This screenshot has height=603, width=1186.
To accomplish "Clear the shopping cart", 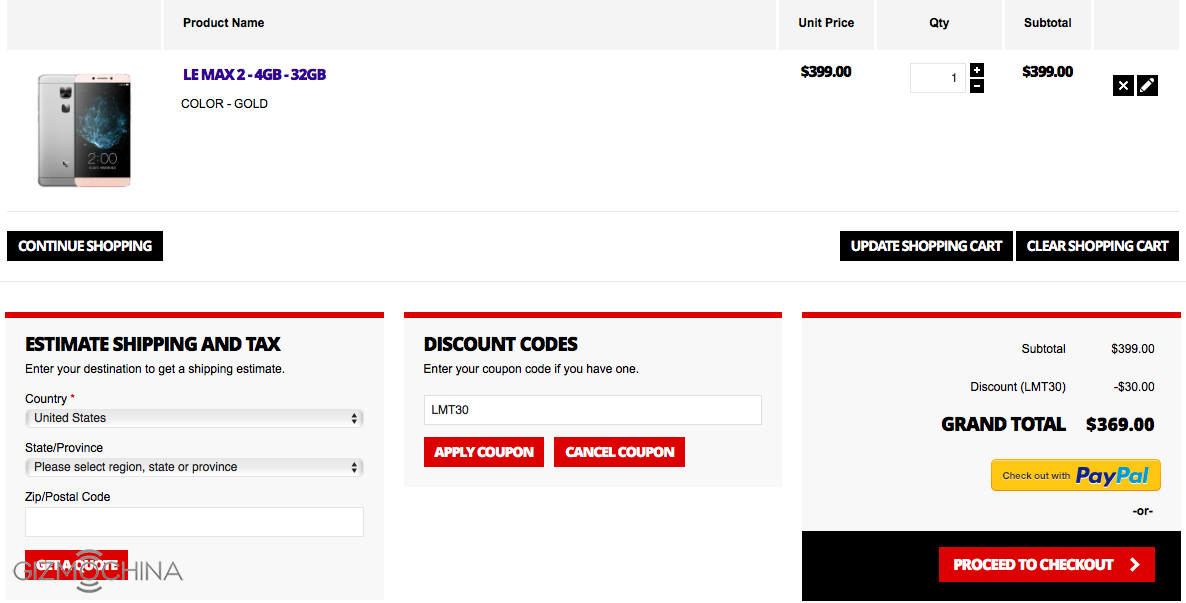I will coord(1097,246).
